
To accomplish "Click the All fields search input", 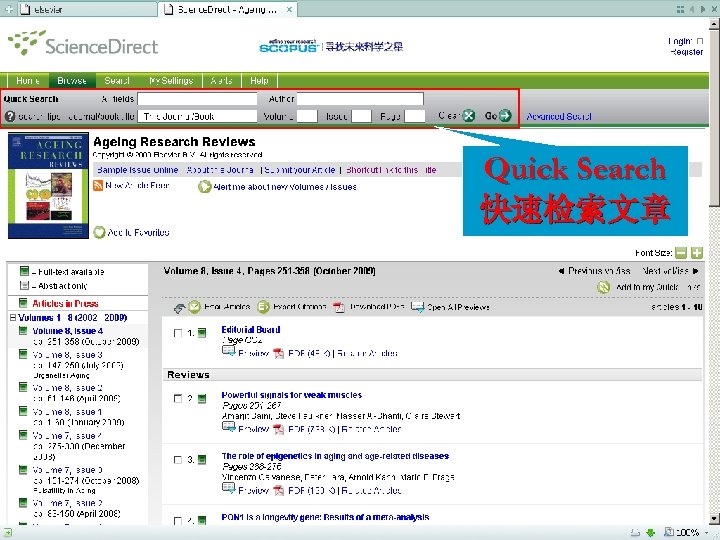I will point(197,99).
